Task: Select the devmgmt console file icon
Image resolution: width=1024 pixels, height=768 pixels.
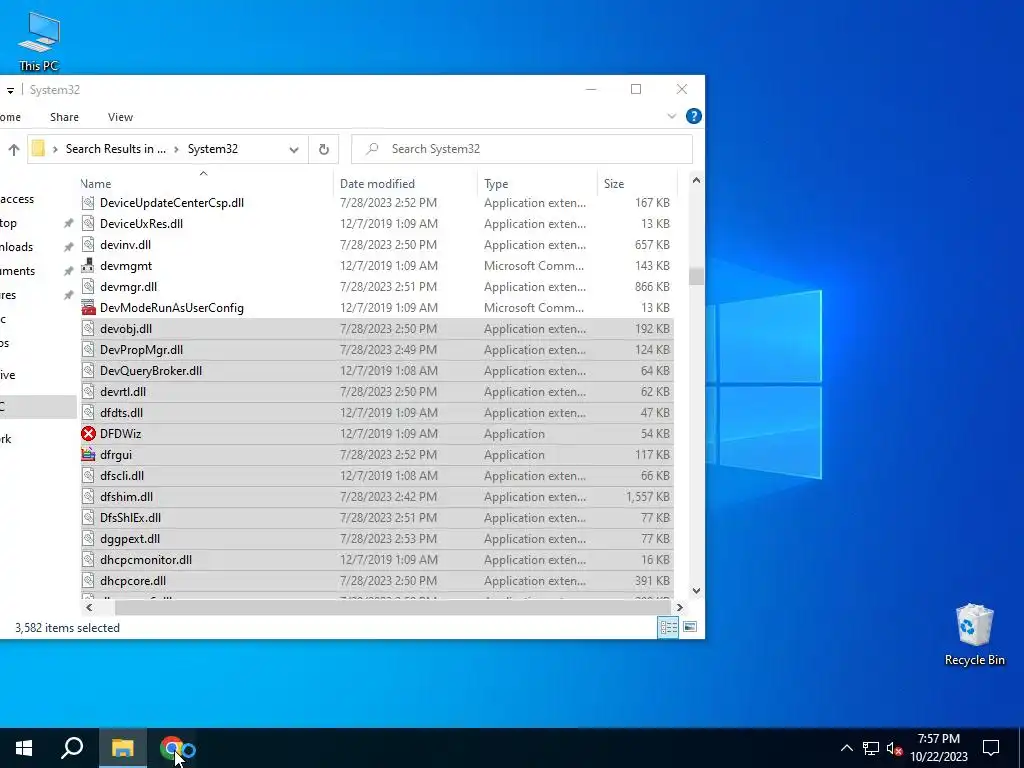Action: coord(88,266)
